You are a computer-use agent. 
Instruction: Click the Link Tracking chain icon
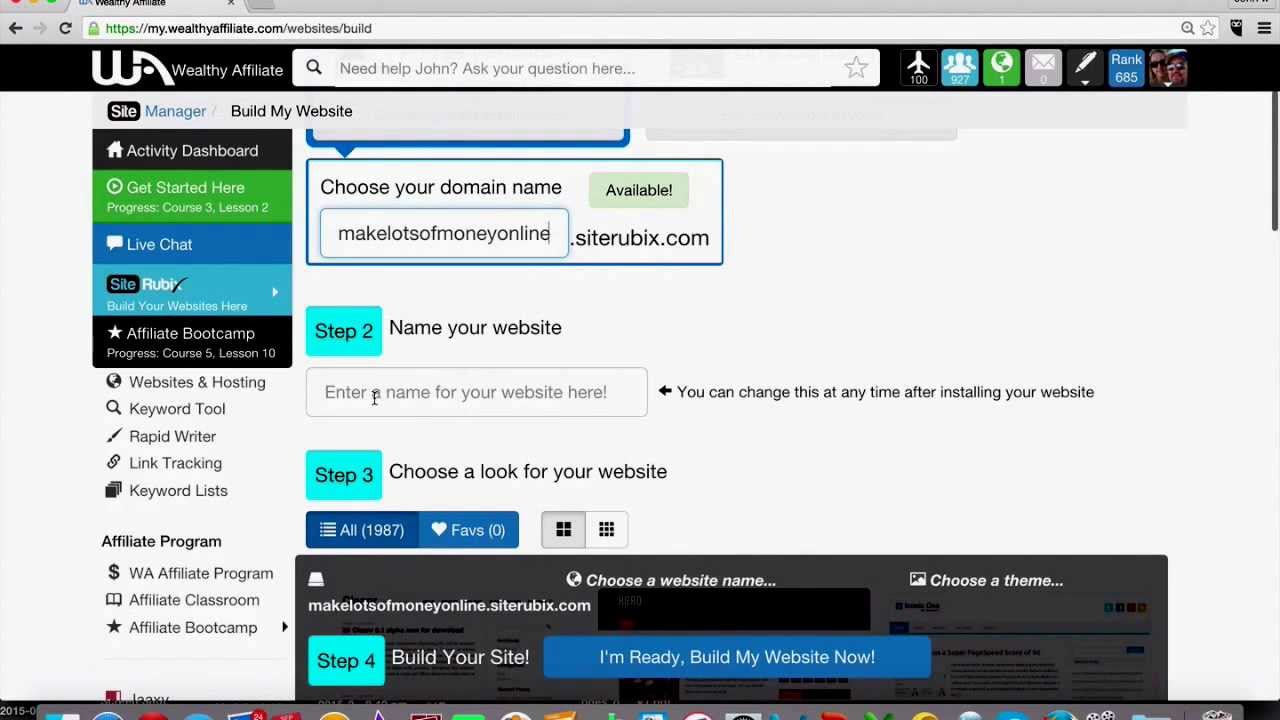[x=114, y=462]
